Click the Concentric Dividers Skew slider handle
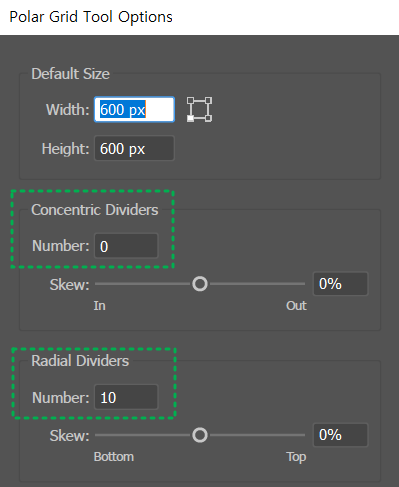The image size is (399, 487). point(200,284)
